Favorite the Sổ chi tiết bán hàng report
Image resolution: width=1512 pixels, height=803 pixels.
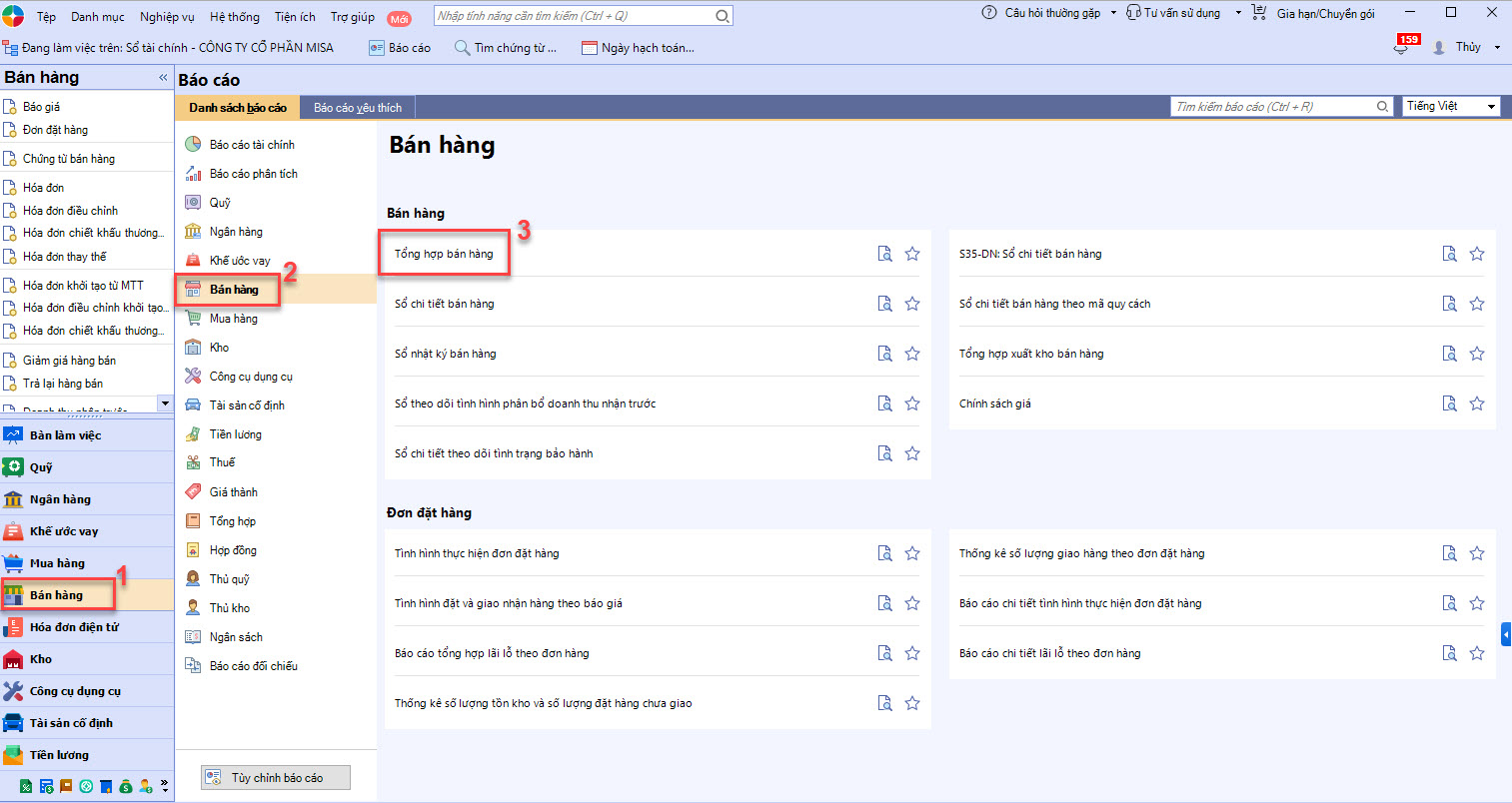tap(912, 304)
